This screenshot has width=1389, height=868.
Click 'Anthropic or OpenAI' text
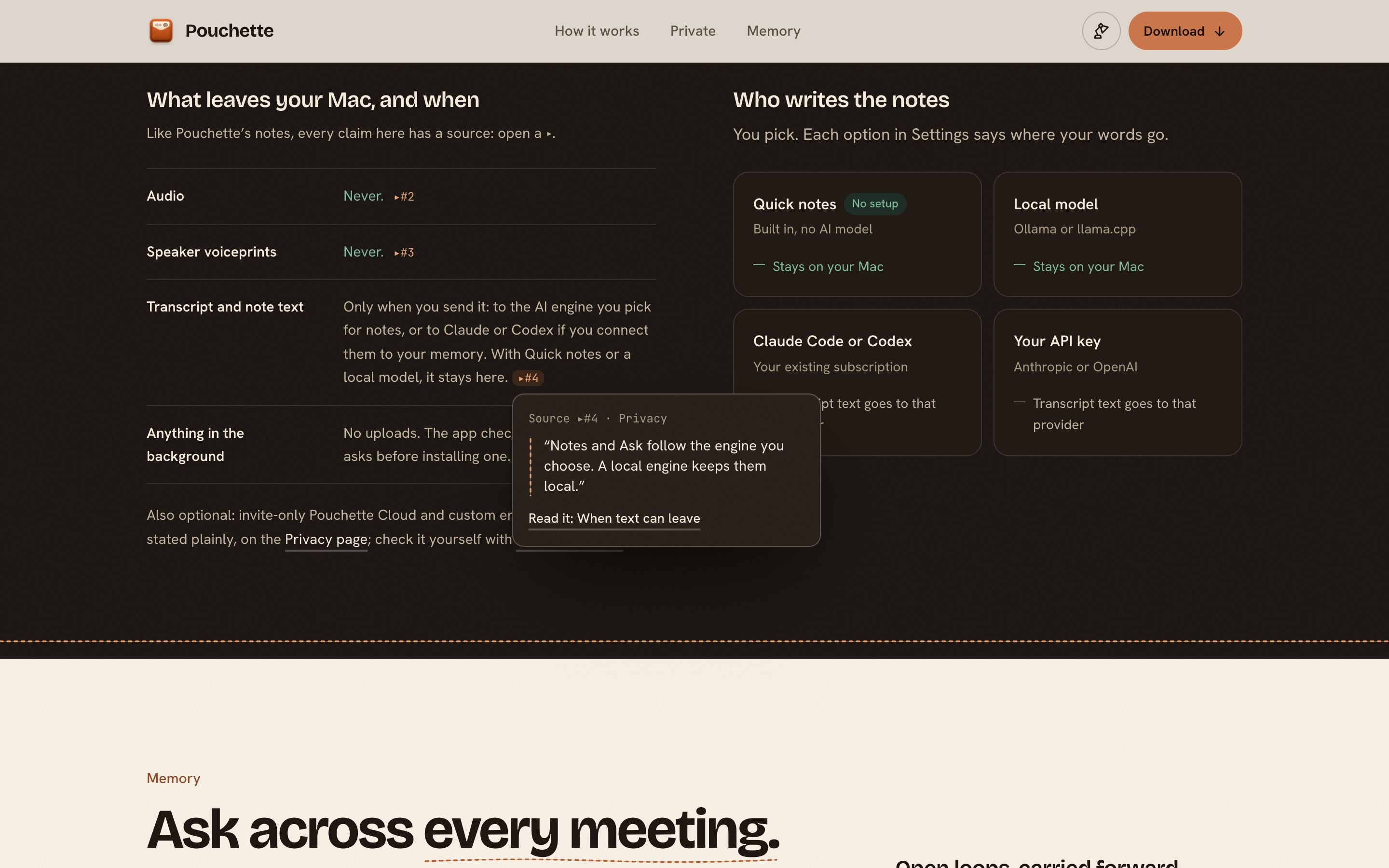coord(1075,367)
